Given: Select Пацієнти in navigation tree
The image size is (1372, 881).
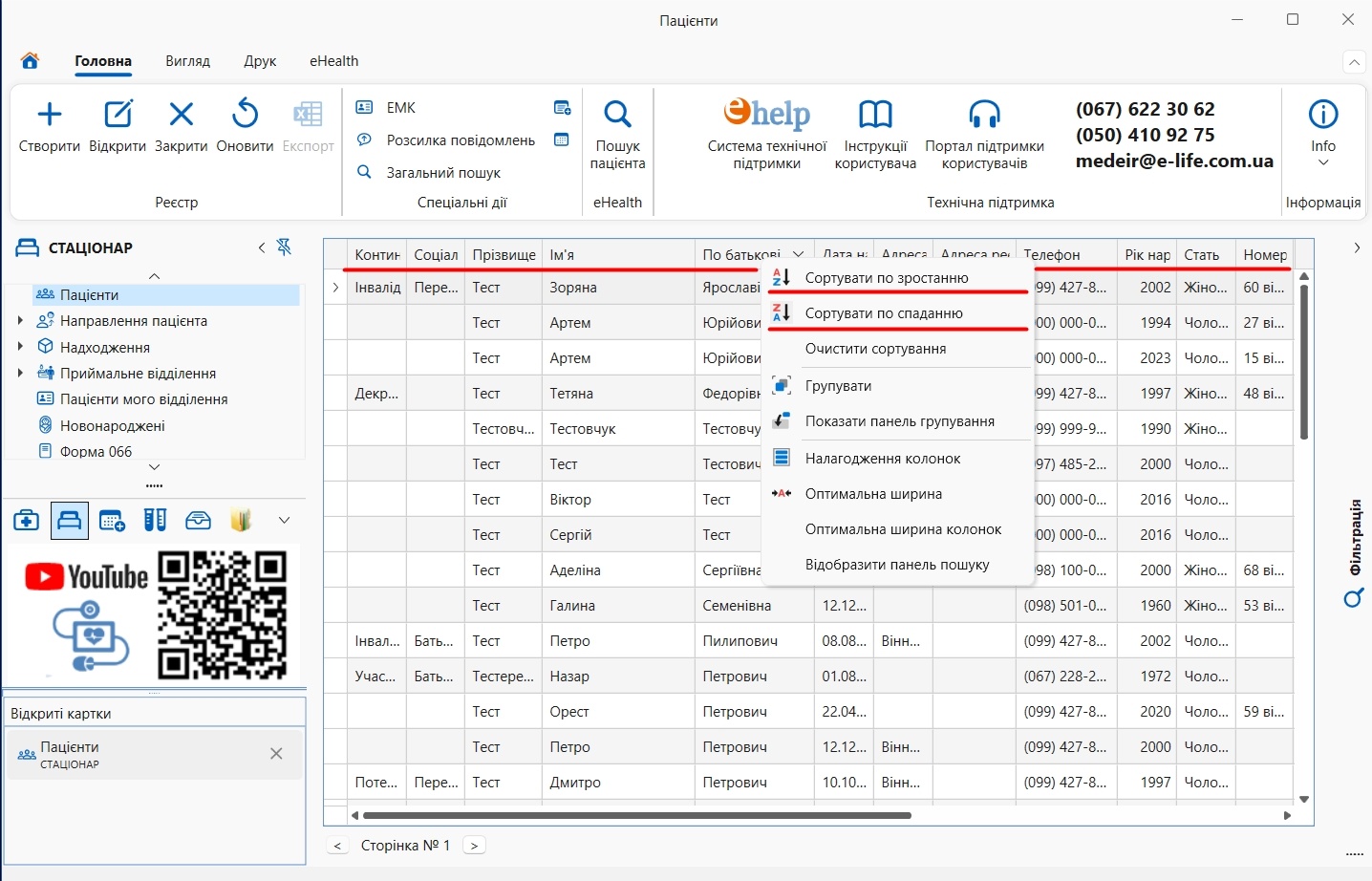Looking at the screenshot, I should coord(167,295).
